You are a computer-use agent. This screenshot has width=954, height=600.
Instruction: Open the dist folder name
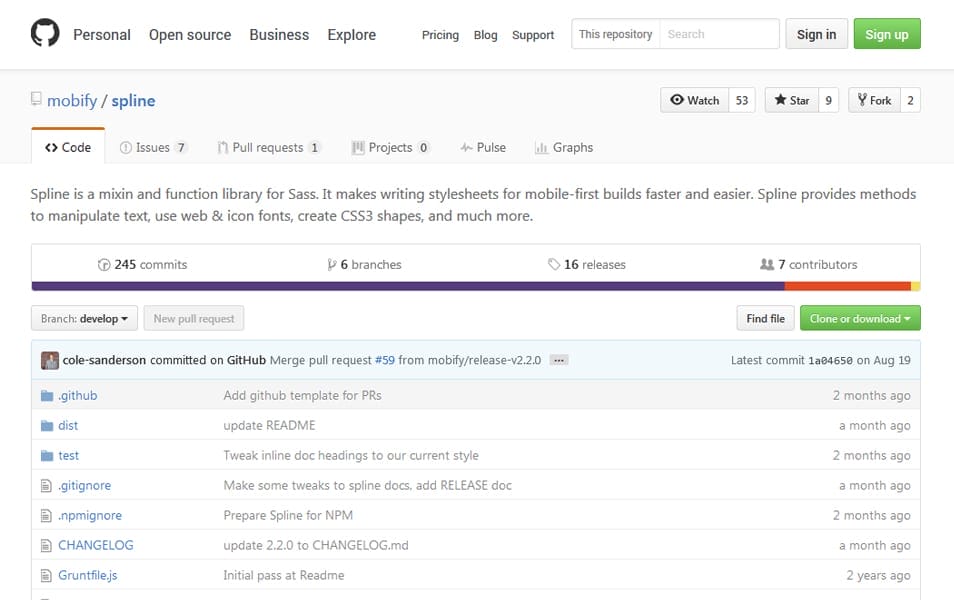click(x=68, y=425)
